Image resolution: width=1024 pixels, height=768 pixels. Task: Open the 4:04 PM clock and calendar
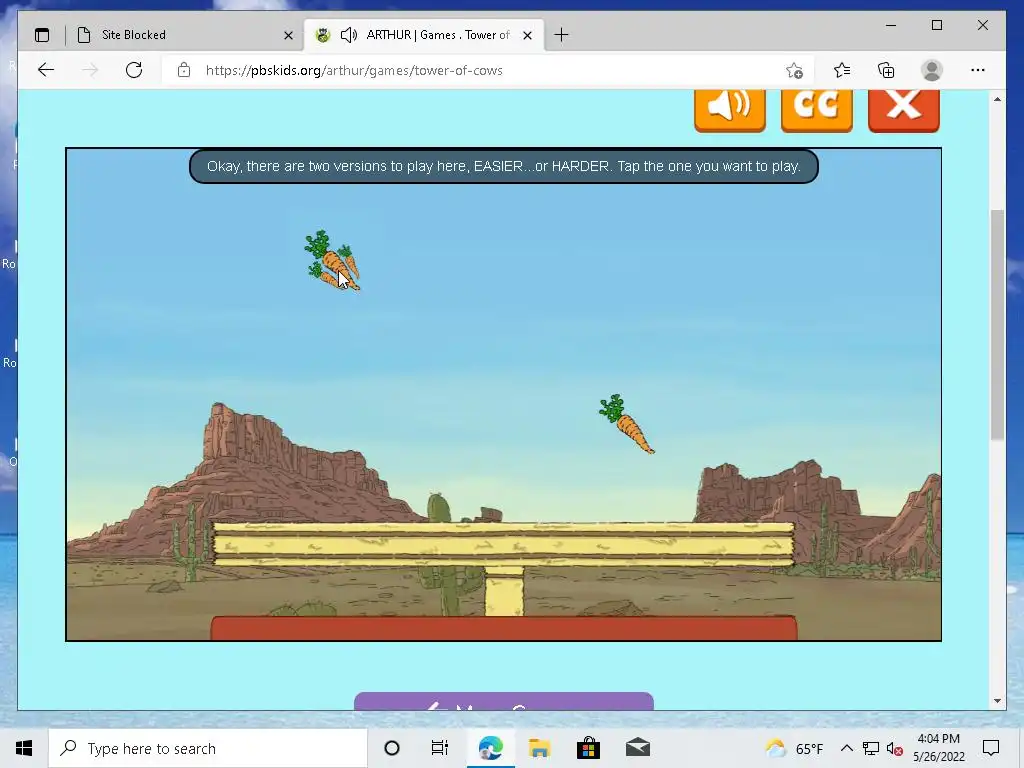[938, 748]
